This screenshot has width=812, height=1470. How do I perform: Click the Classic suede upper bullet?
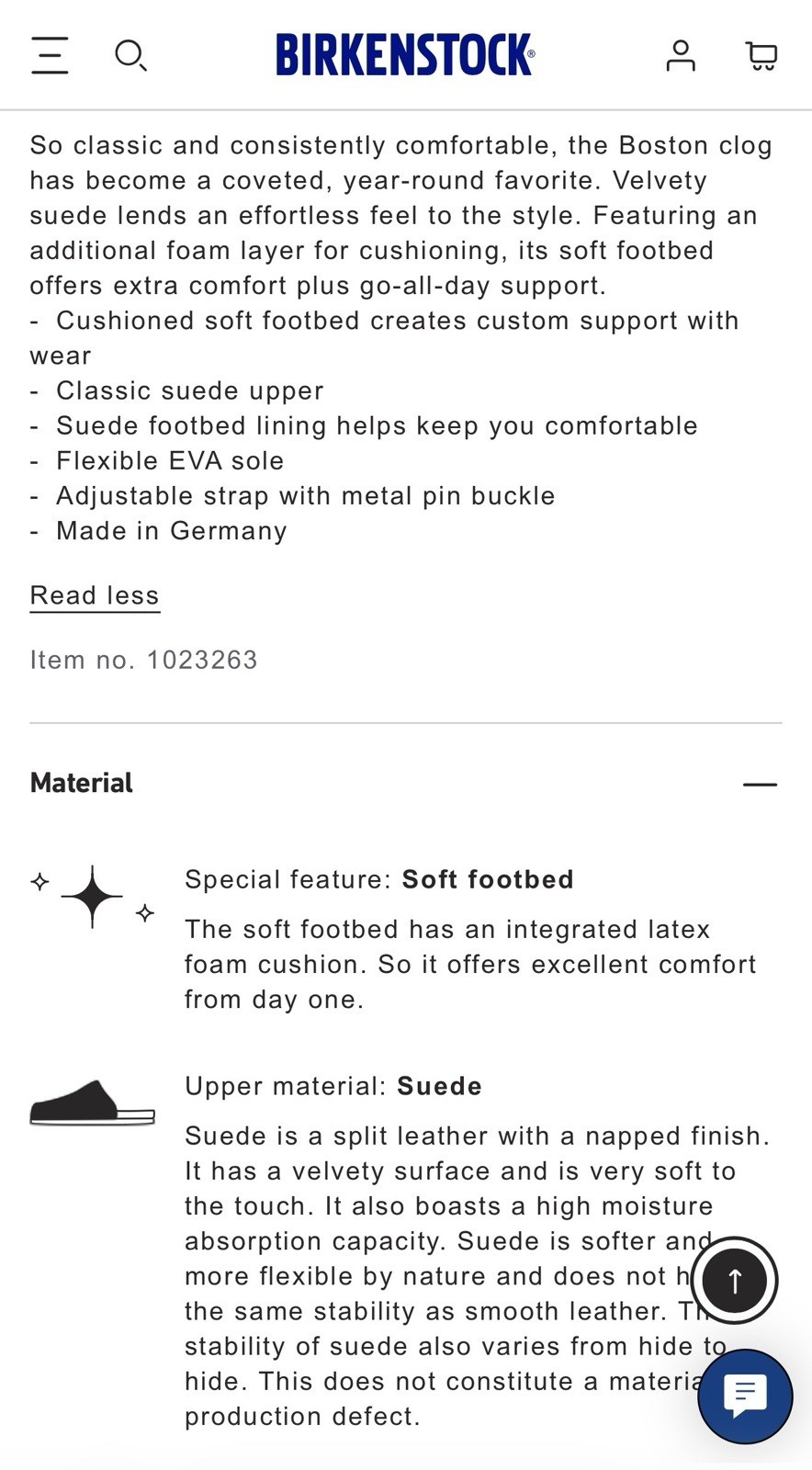[x=176, y=390]
